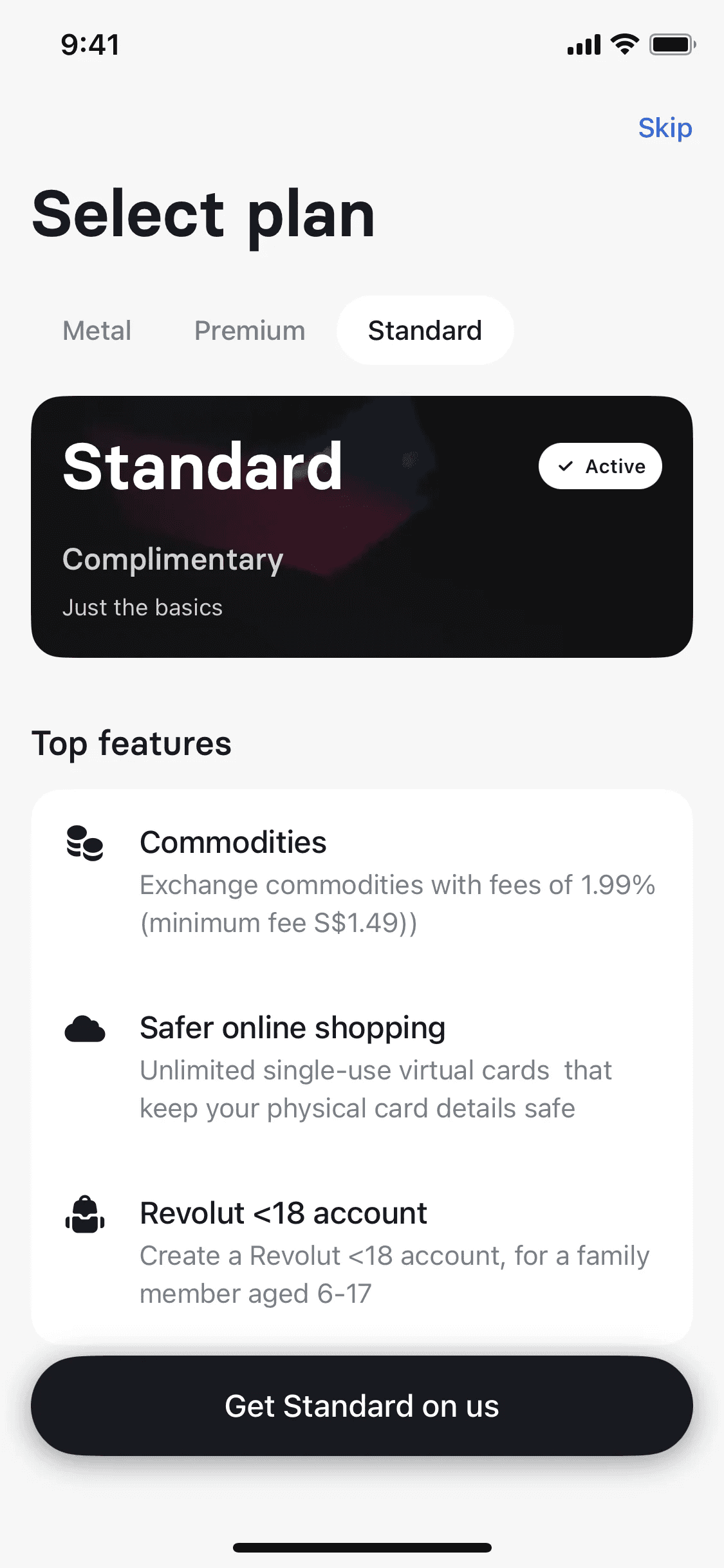
Task: Select the Standard plan tab
Action: [x=425, y=330]
